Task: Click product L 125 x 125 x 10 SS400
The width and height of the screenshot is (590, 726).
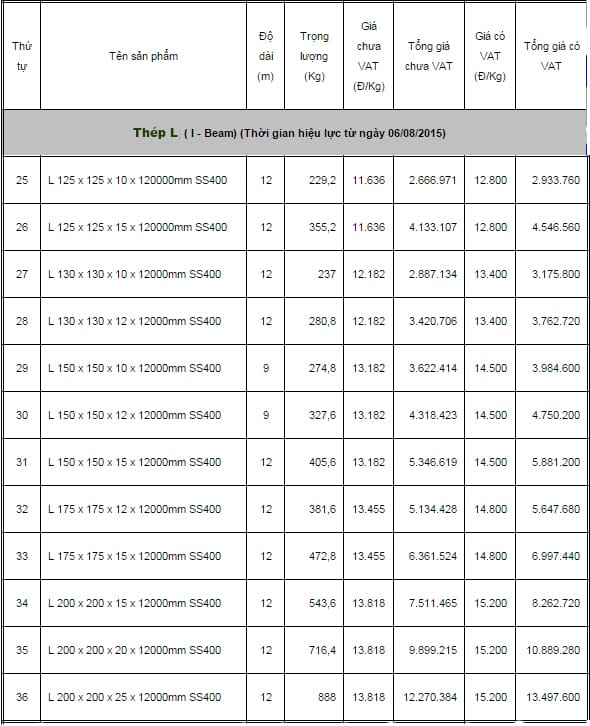Action: click(x=138, y=180)
